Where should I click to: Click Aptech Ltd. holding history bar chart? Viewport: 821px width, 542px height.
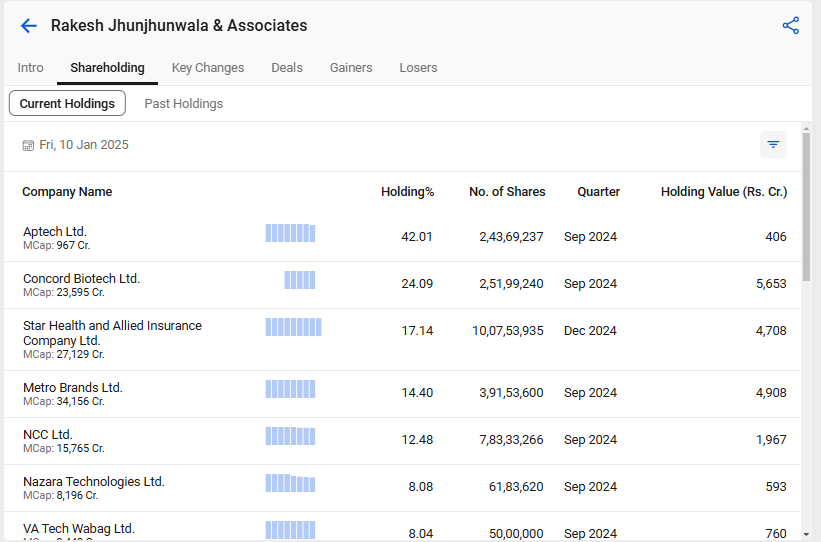click(x=290, y=233)
